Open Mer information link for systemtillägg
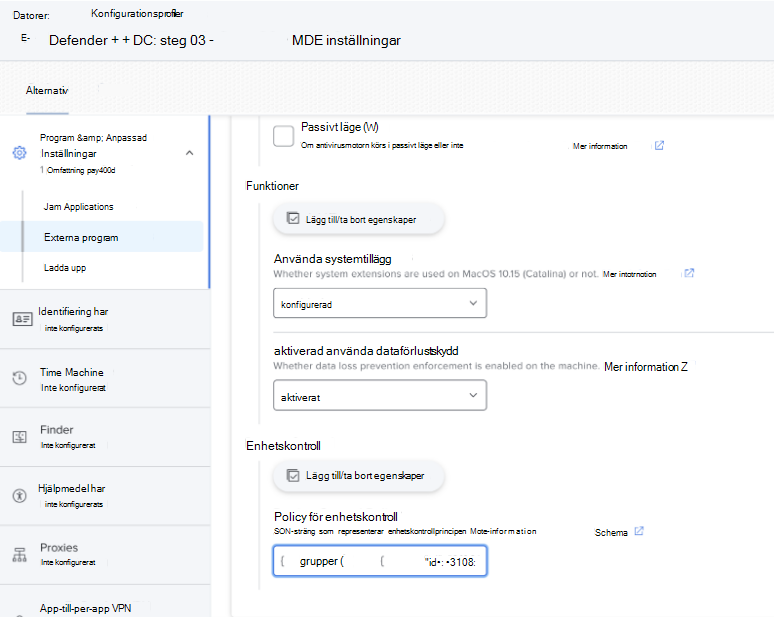 click(629, 274)
